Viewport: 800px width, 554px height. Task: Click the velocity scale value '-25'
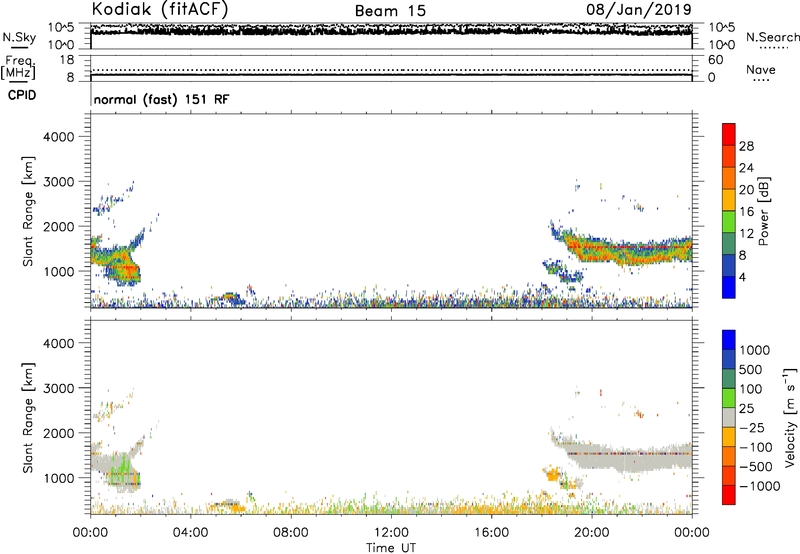pos(752,427)
